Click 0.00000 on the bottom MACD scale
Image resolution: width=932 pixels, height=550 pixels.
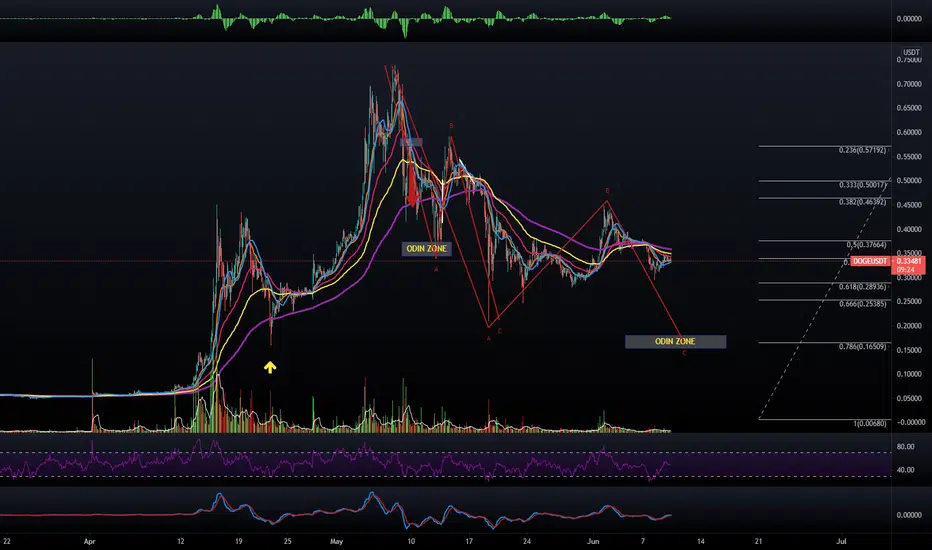coord(909,515)
